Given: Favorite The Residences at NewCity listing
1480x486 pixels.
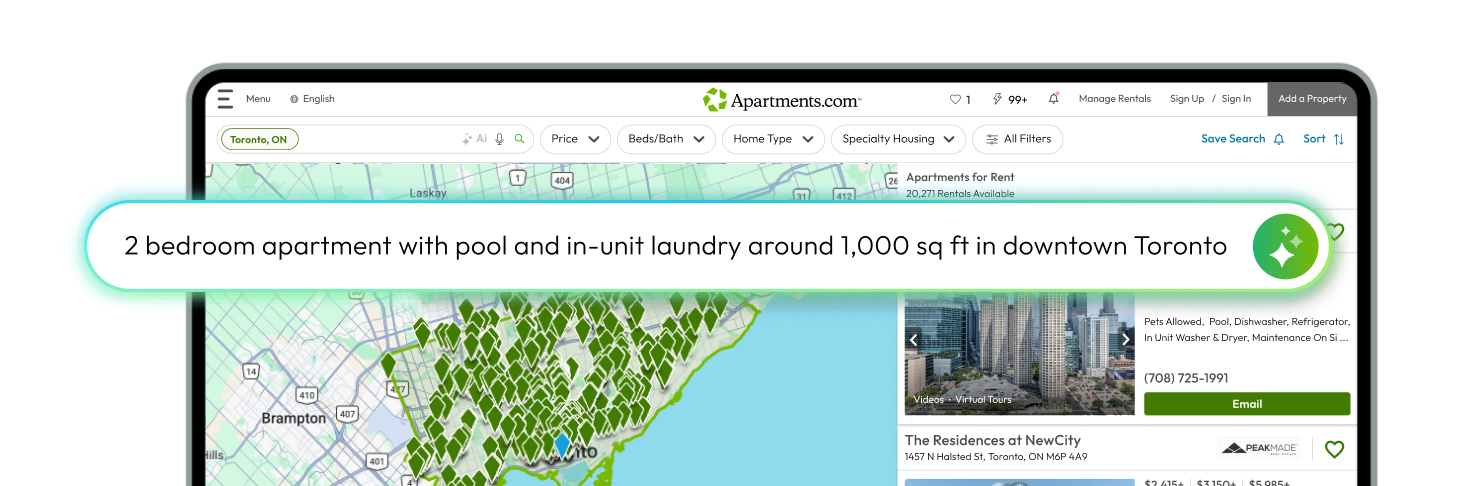Looking at the screenshot, I should pyautogui.click(x=1334, y=449).
